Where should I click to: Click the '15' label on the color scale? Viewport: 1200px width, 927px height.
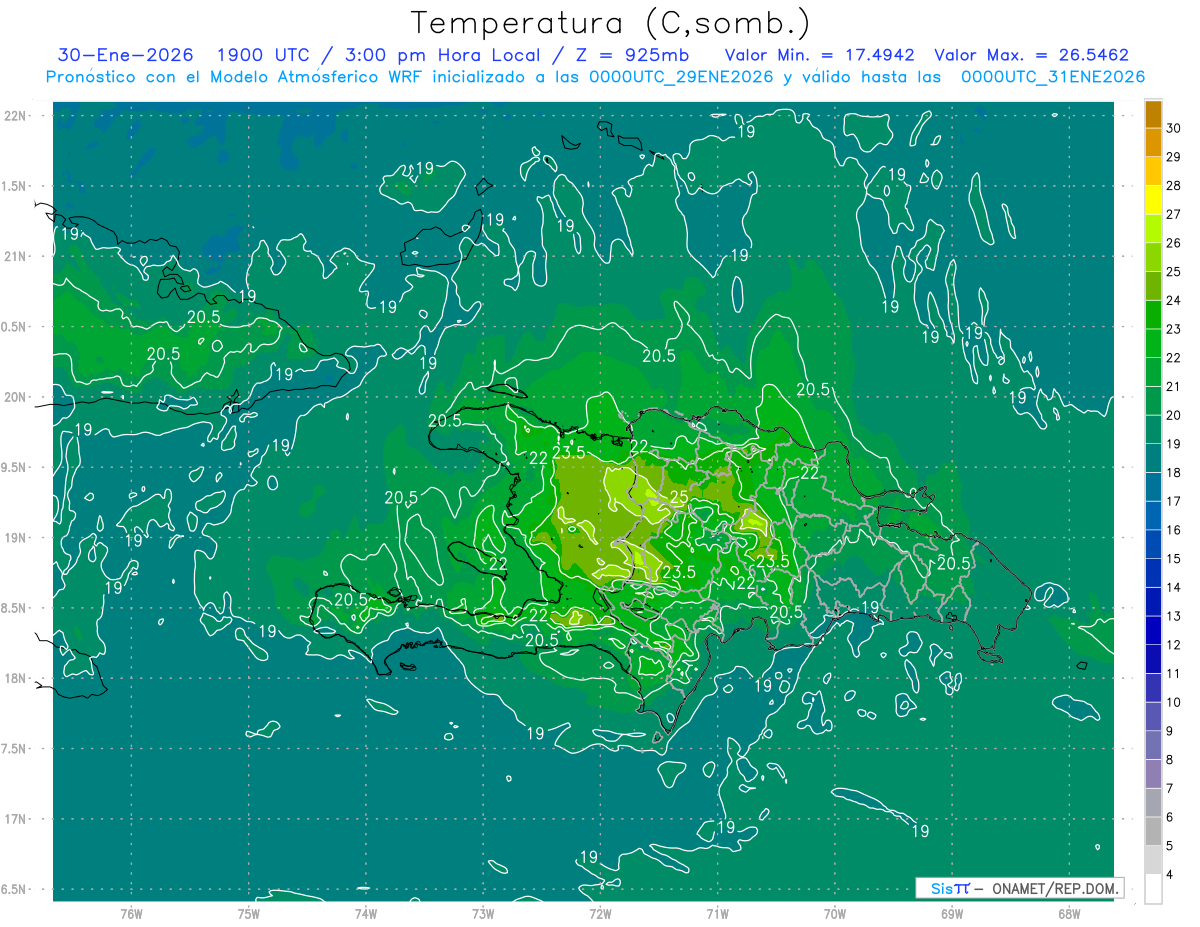[1174, 559]
